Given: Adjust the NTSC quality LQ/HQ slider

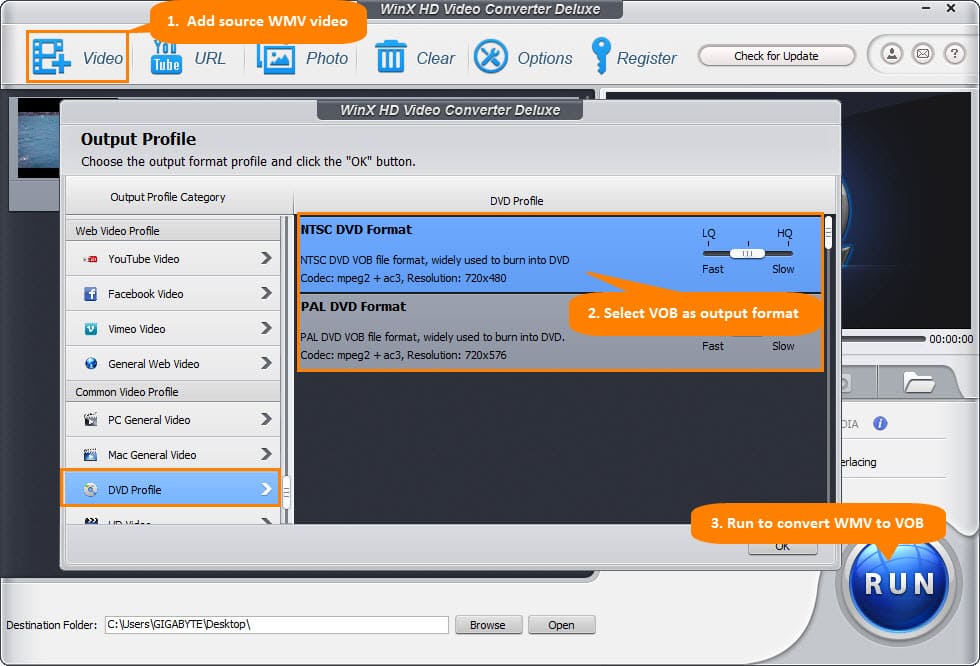Looking at the screenshot, I should 748,253.
